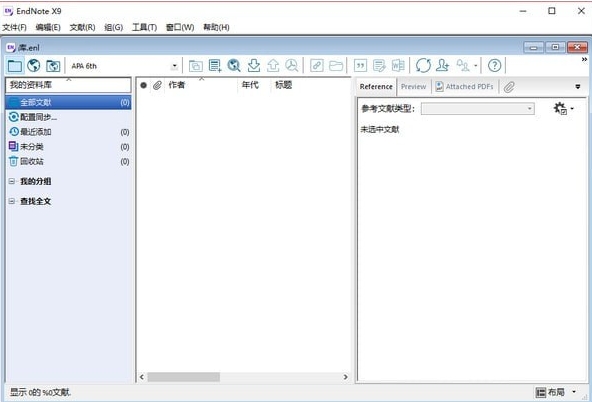Open the APA 6th output style dropdown

(174, 66)
